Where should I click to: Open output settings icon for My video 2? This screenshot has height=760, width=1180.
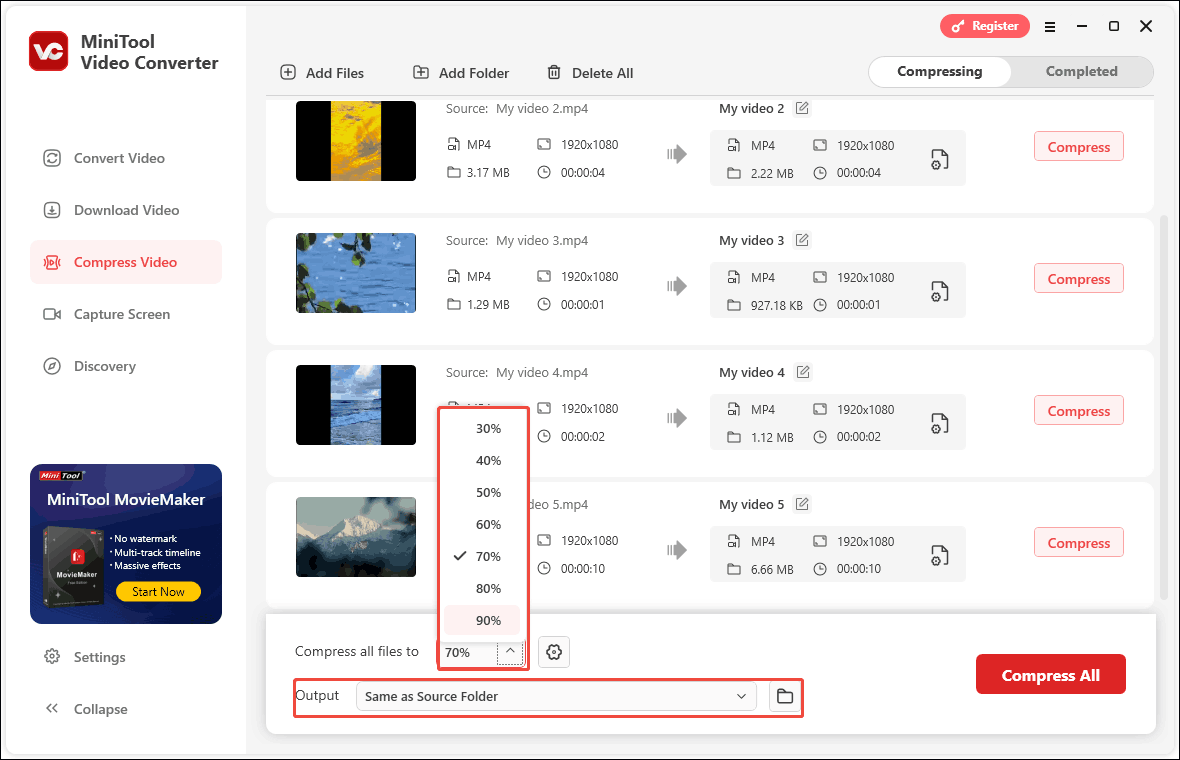pyautogui.click(x=939, y=160)
